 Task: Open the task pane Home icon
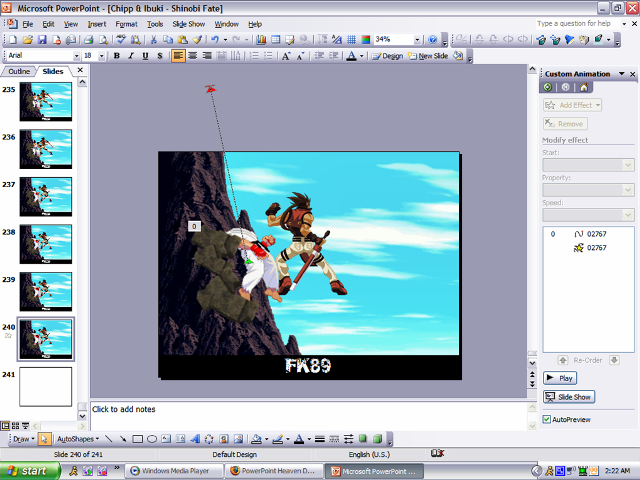click(584, 87)
